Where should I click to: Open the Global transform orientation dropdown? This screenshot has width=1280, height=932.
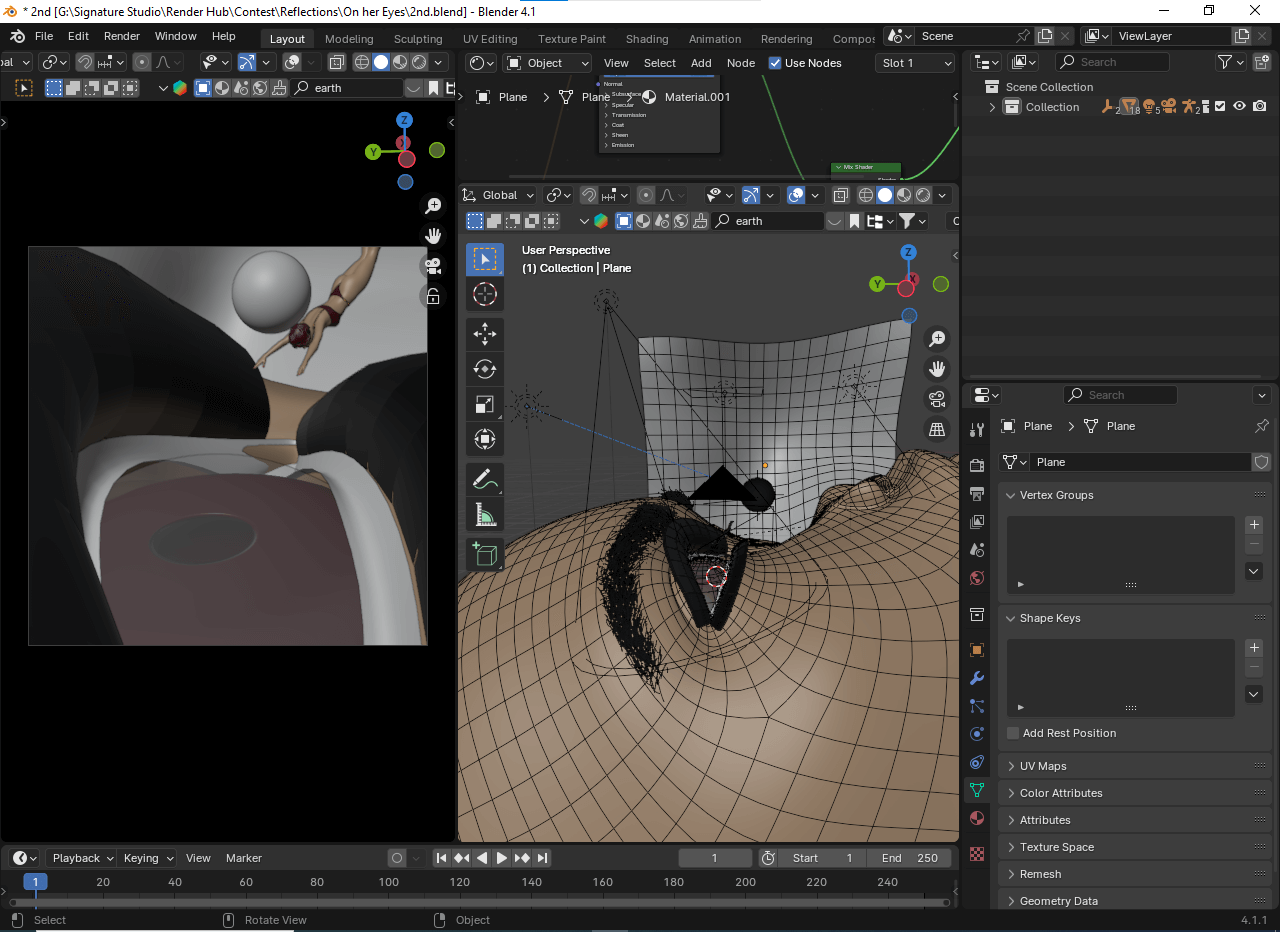pos(499,195)
